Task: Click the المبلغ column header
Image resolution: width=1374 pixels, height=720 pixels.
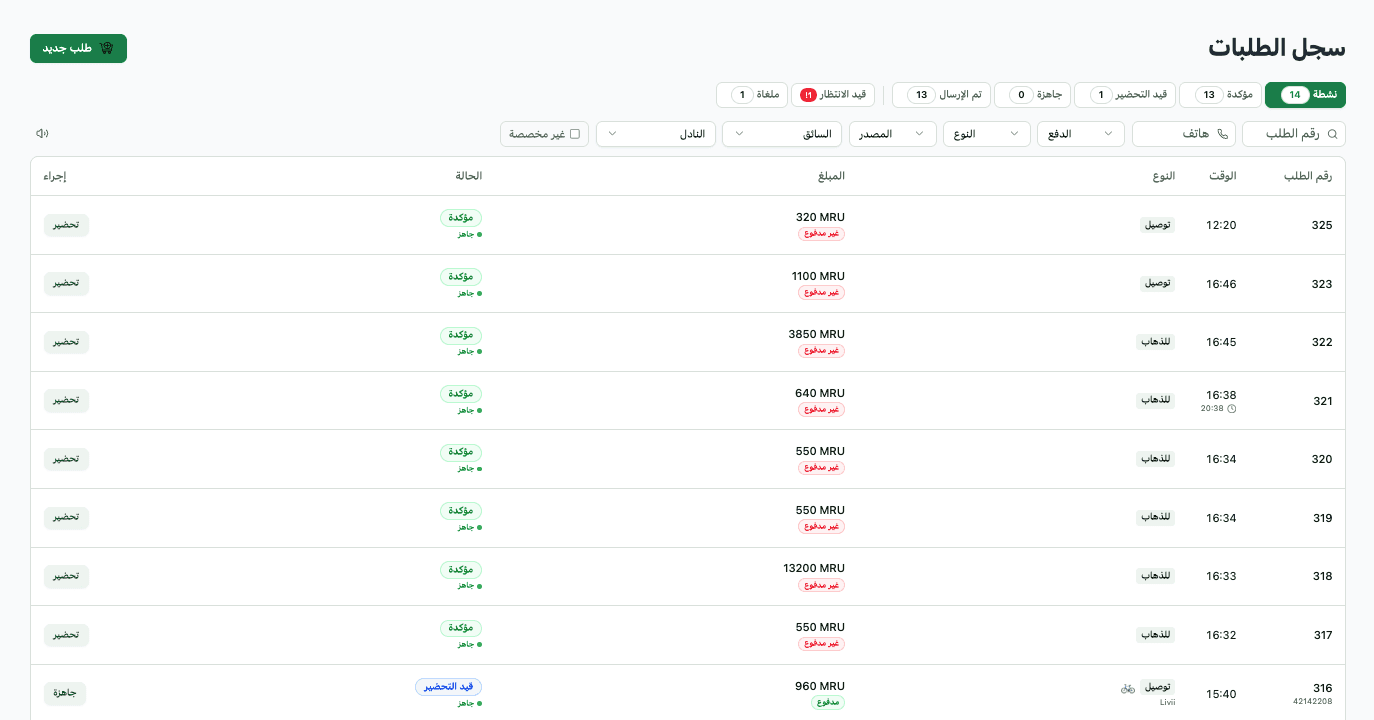Action: (x=832, y=176)
